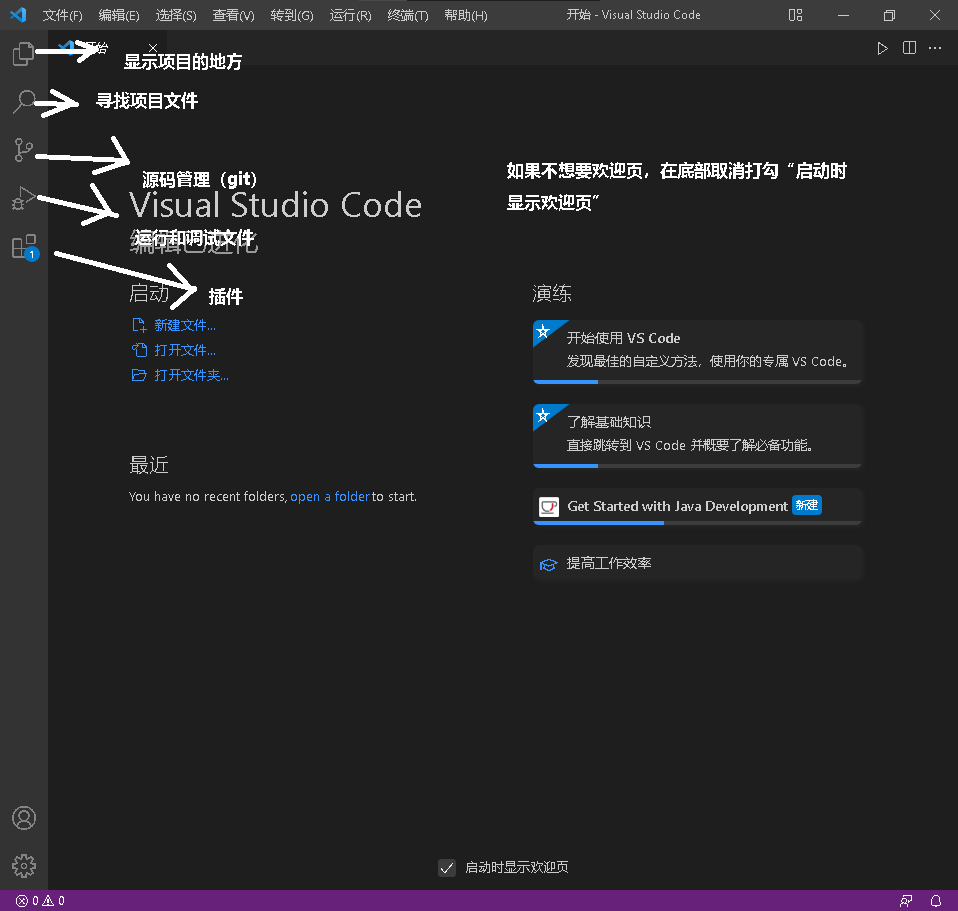Uncheck 启动时显示欢迎页 checkbox

click(447, 868)
